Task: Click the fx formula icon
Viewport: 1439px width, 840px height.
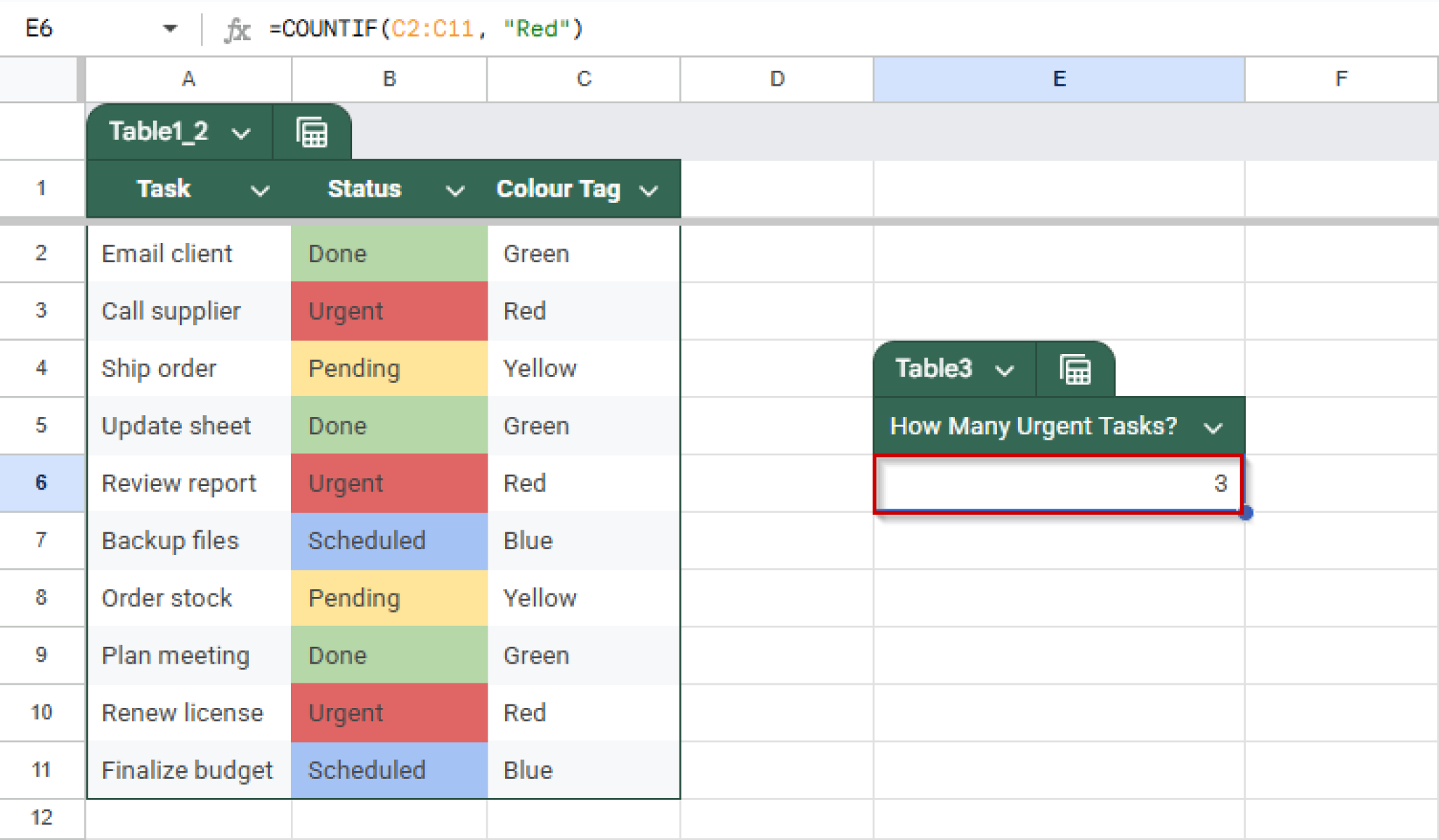Action: (x=237, y=29)
